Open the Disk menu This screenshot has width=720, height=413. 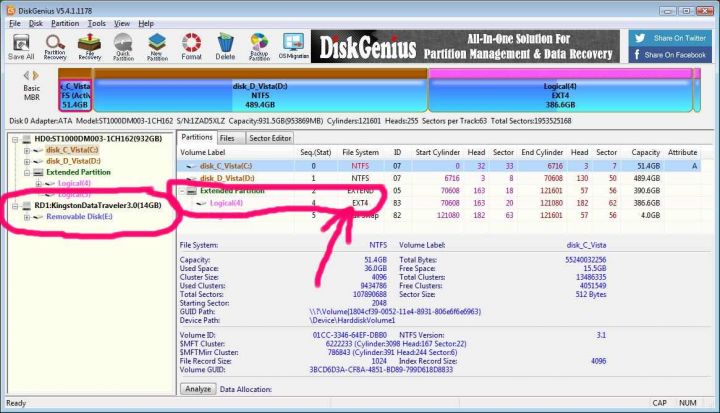(35, 23)
